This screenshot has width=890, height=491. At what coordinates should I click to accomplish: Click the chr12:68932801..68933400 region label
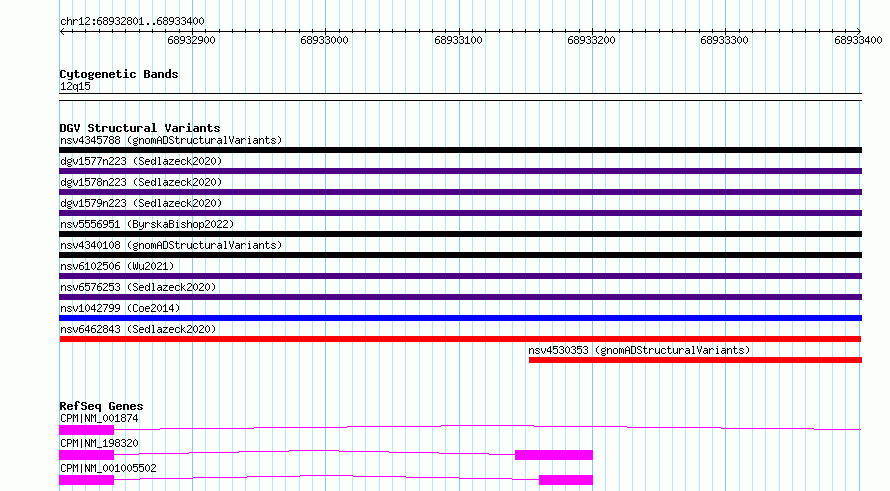132,21
